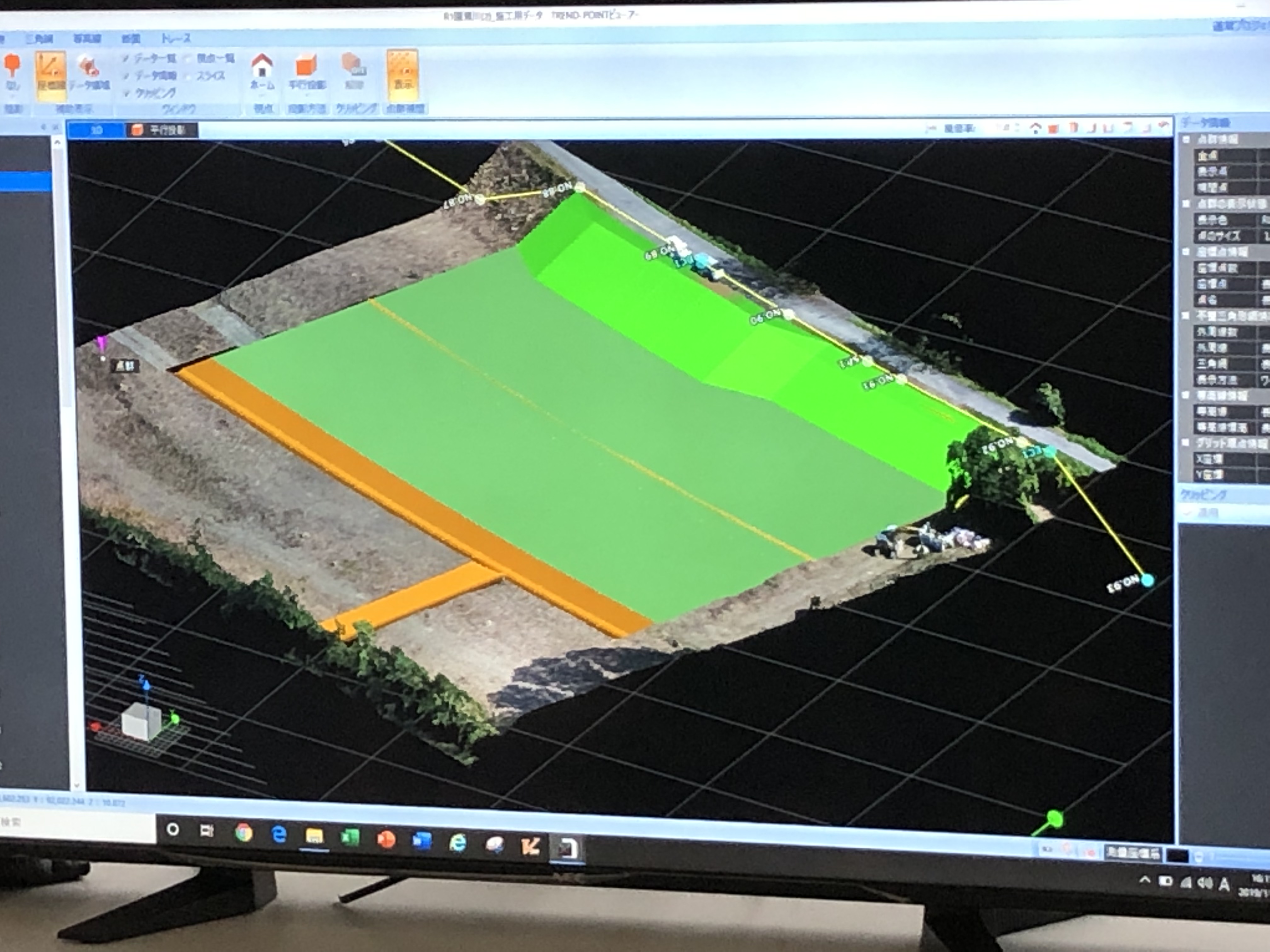The image size is (1270, 952).
Task: Click the IME A input mode indicator
Action: [x=1225, y=884]
